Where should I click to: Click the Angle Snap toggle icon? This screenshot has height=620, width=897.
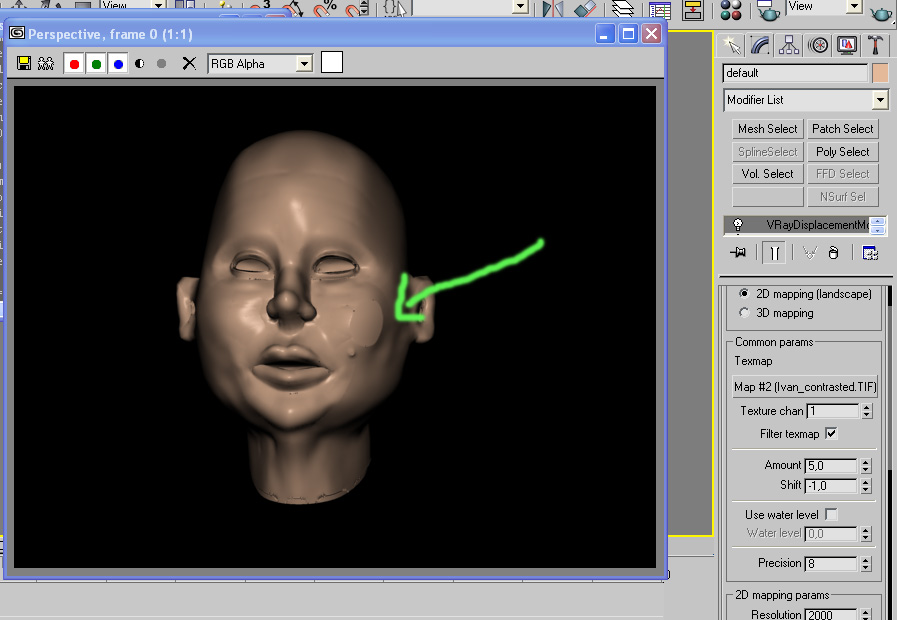(295, 7)
